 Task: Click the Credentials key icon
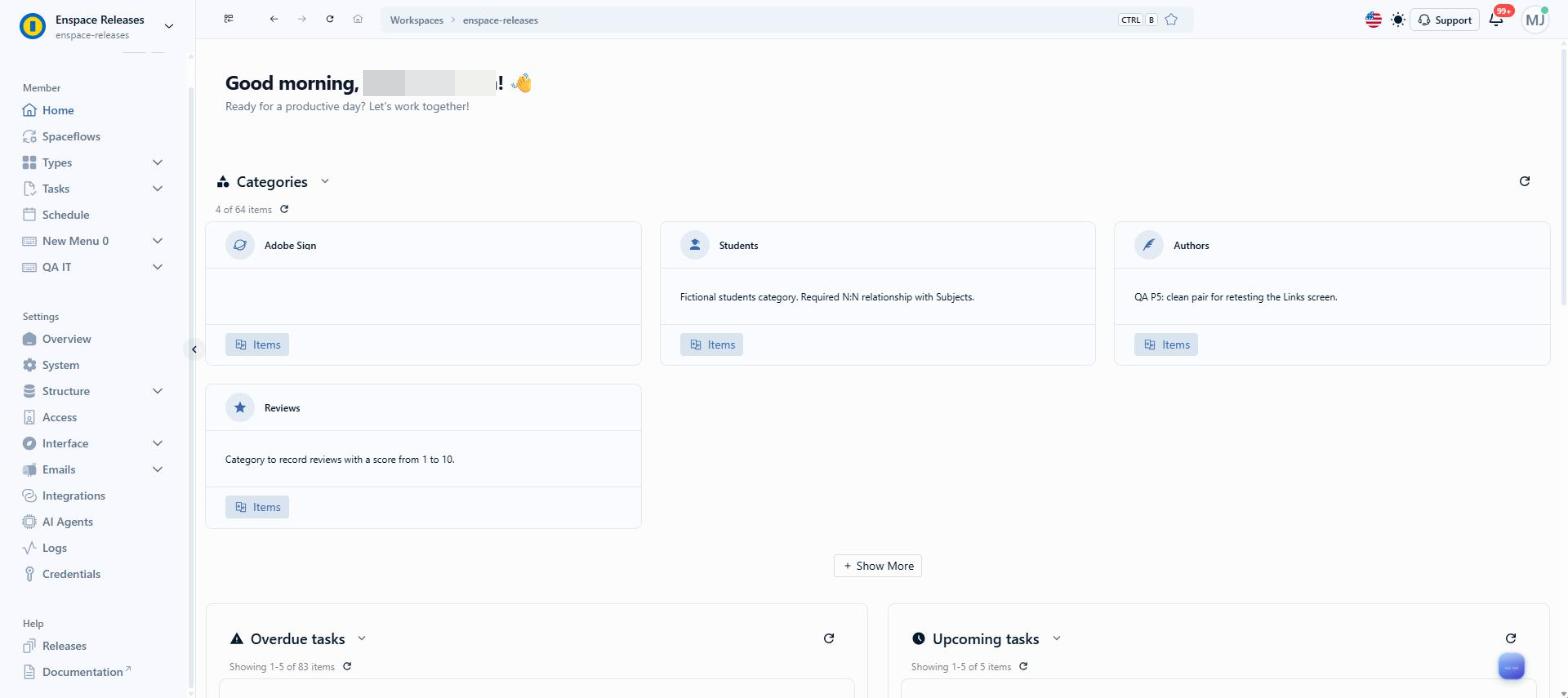(x=29, y=574)
